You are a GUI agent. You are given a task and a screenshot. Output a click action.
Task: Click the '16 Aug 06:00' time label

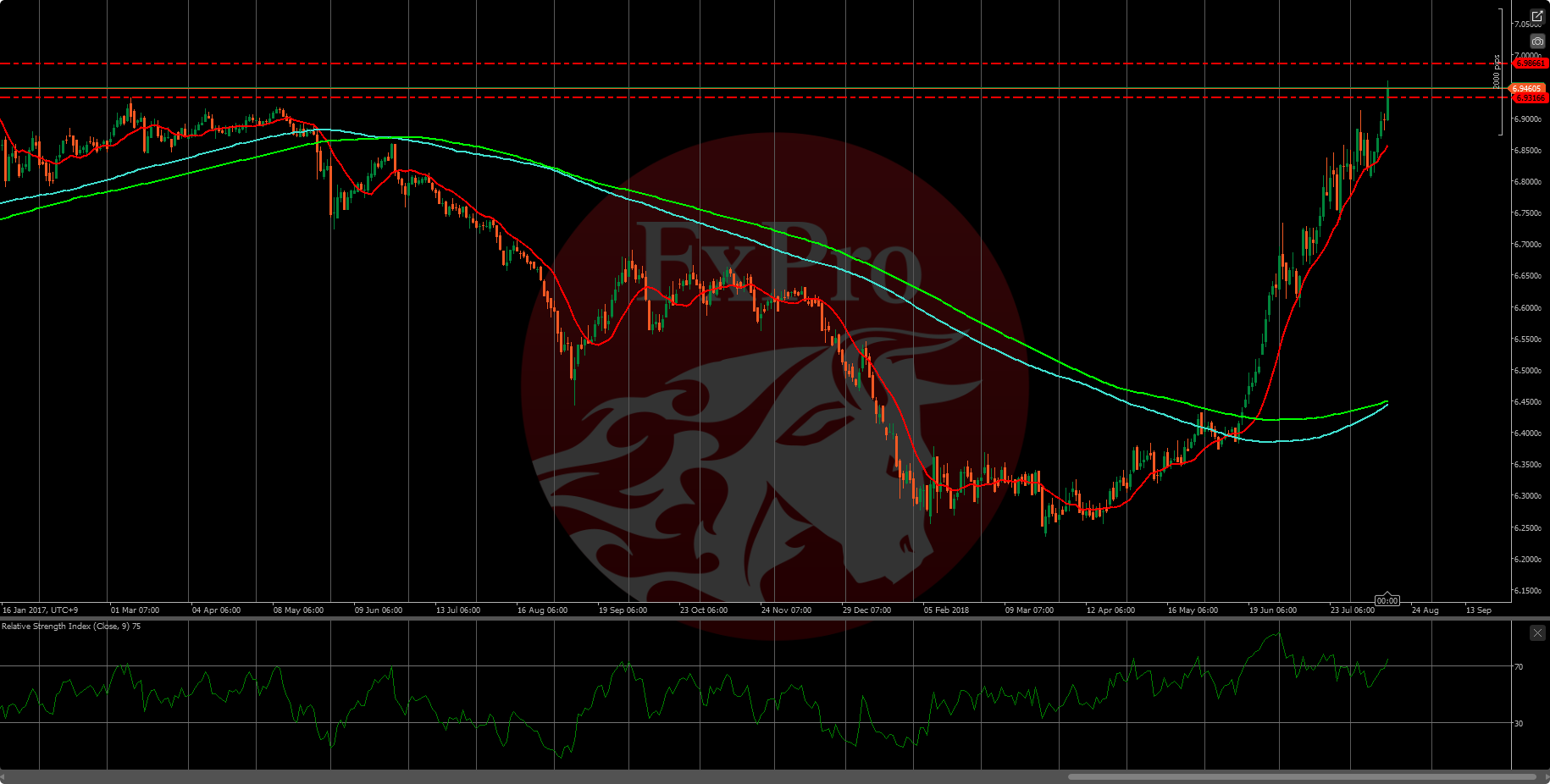[542, 610]
